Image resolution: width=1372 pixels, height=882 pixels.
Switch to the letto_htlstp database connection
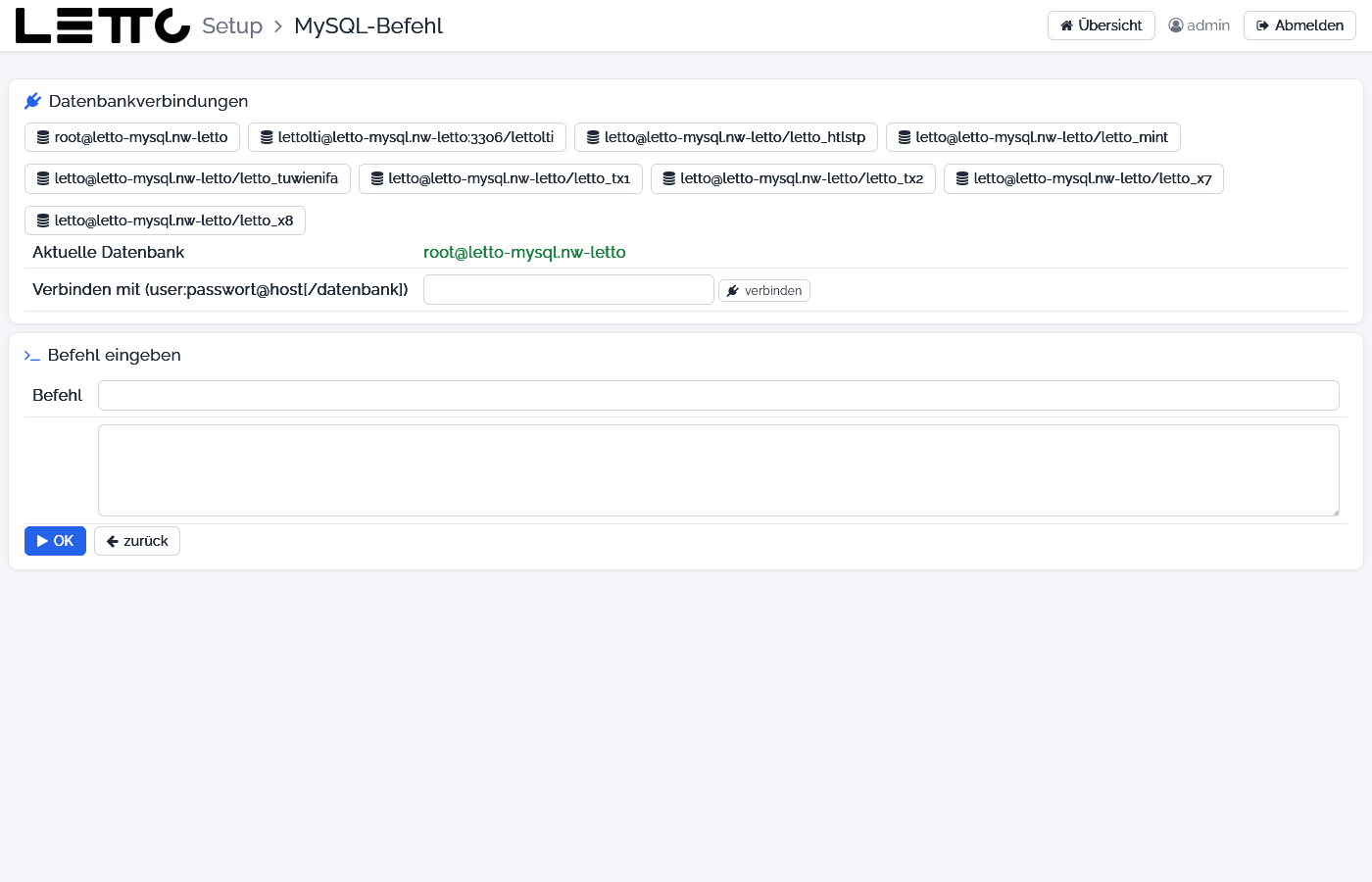pos(726,137)
